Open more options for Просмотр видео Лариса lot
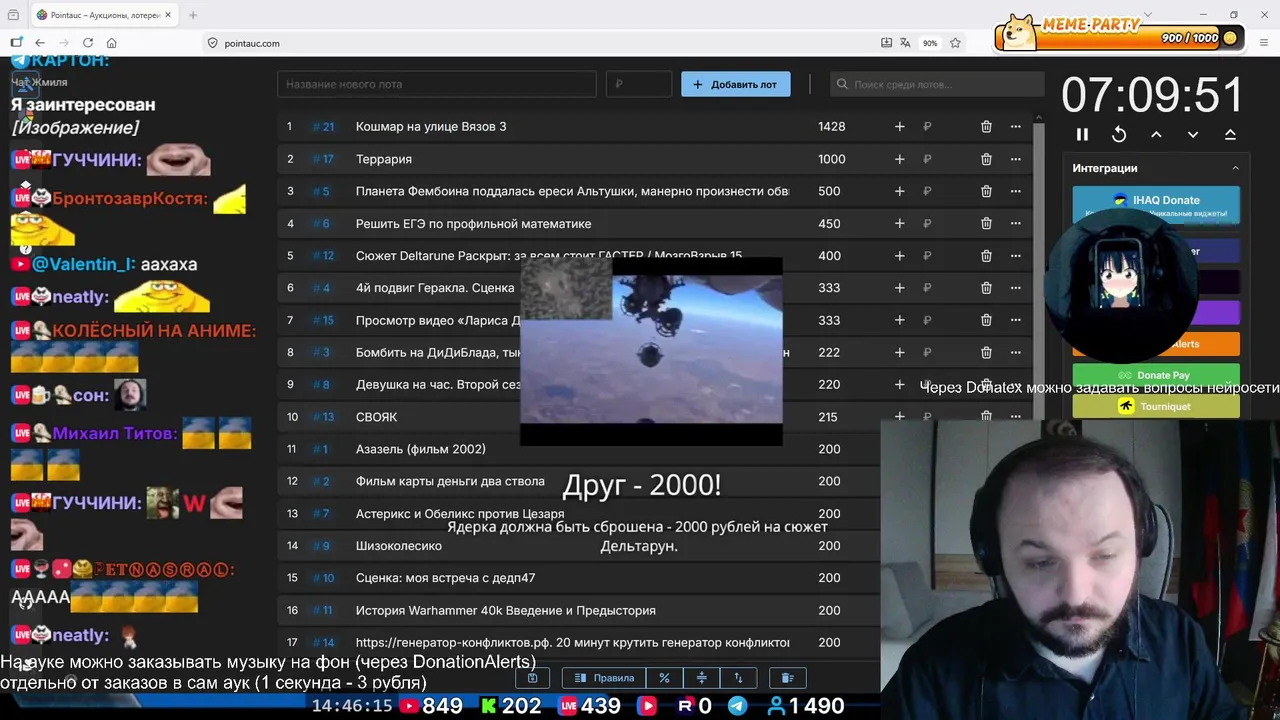The width and height of the screenshot is (1280, 720). pyautogui.click(x=1016, y=320)
